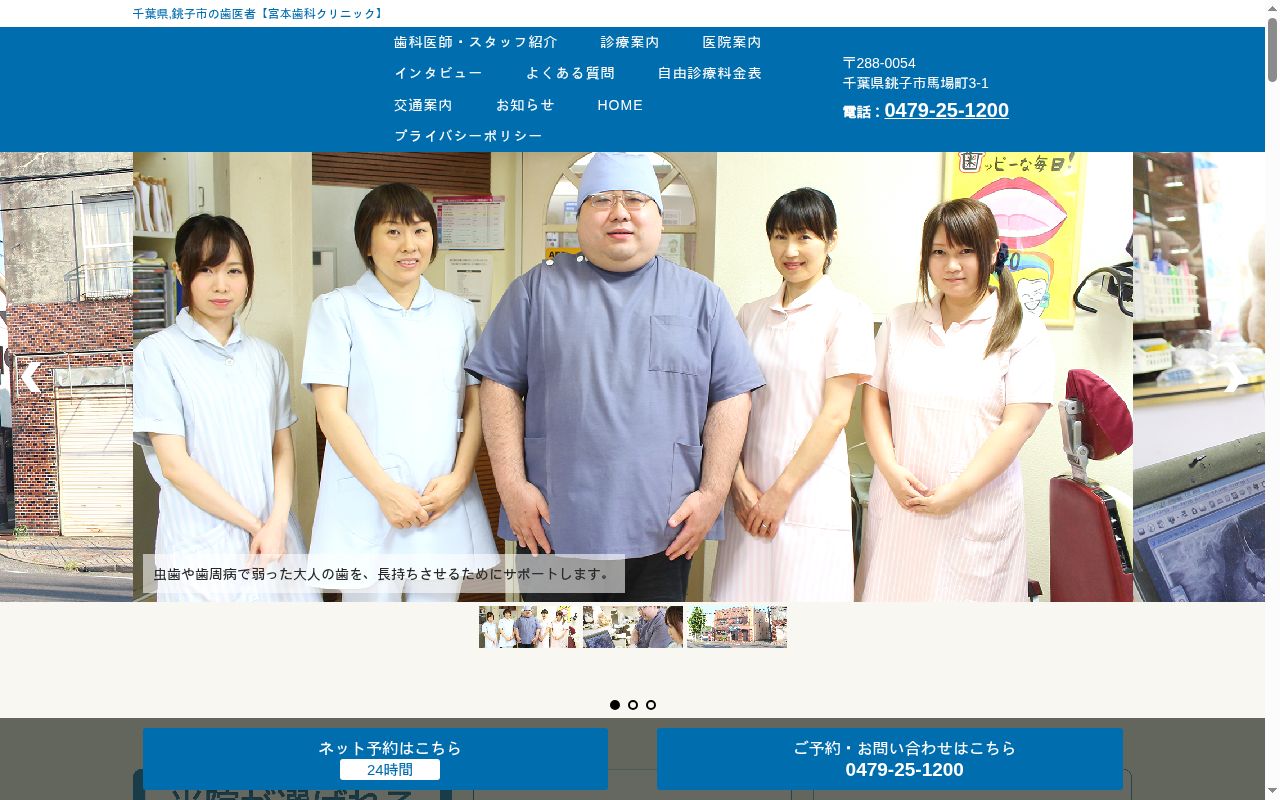Navigate to よくある質問
This screenshot has width=1280, height=800.
pos(570,73)
